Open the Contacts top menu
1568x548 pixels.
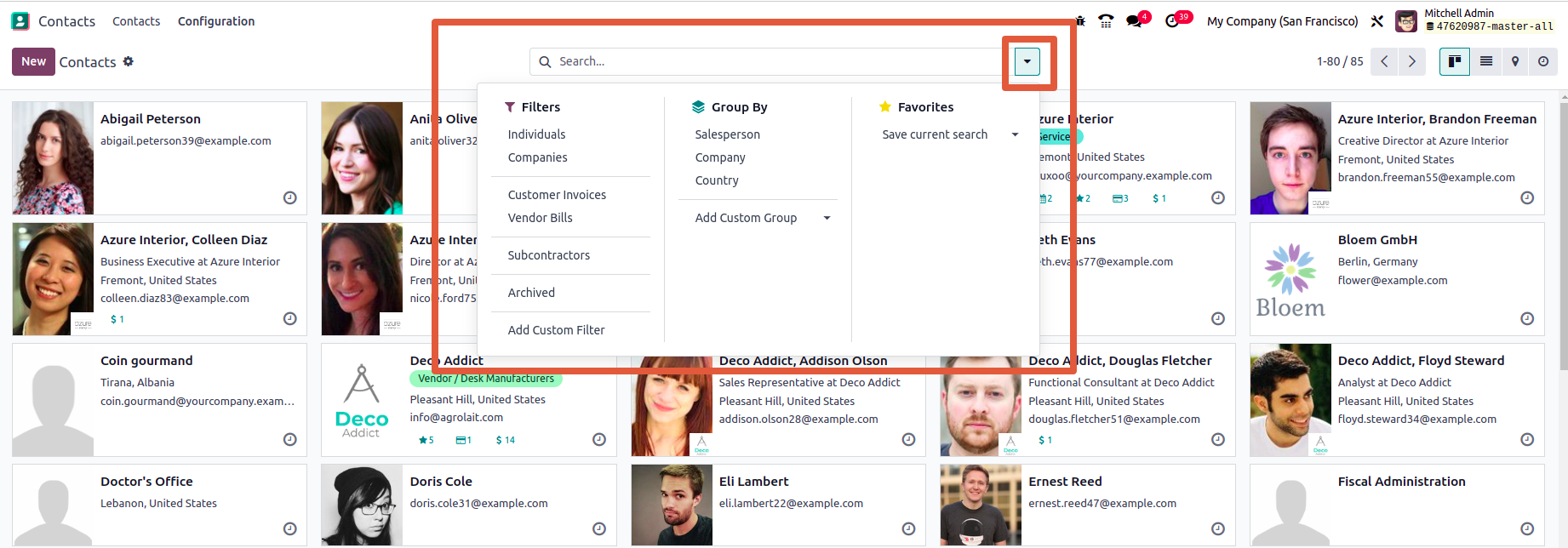[136, 21]
